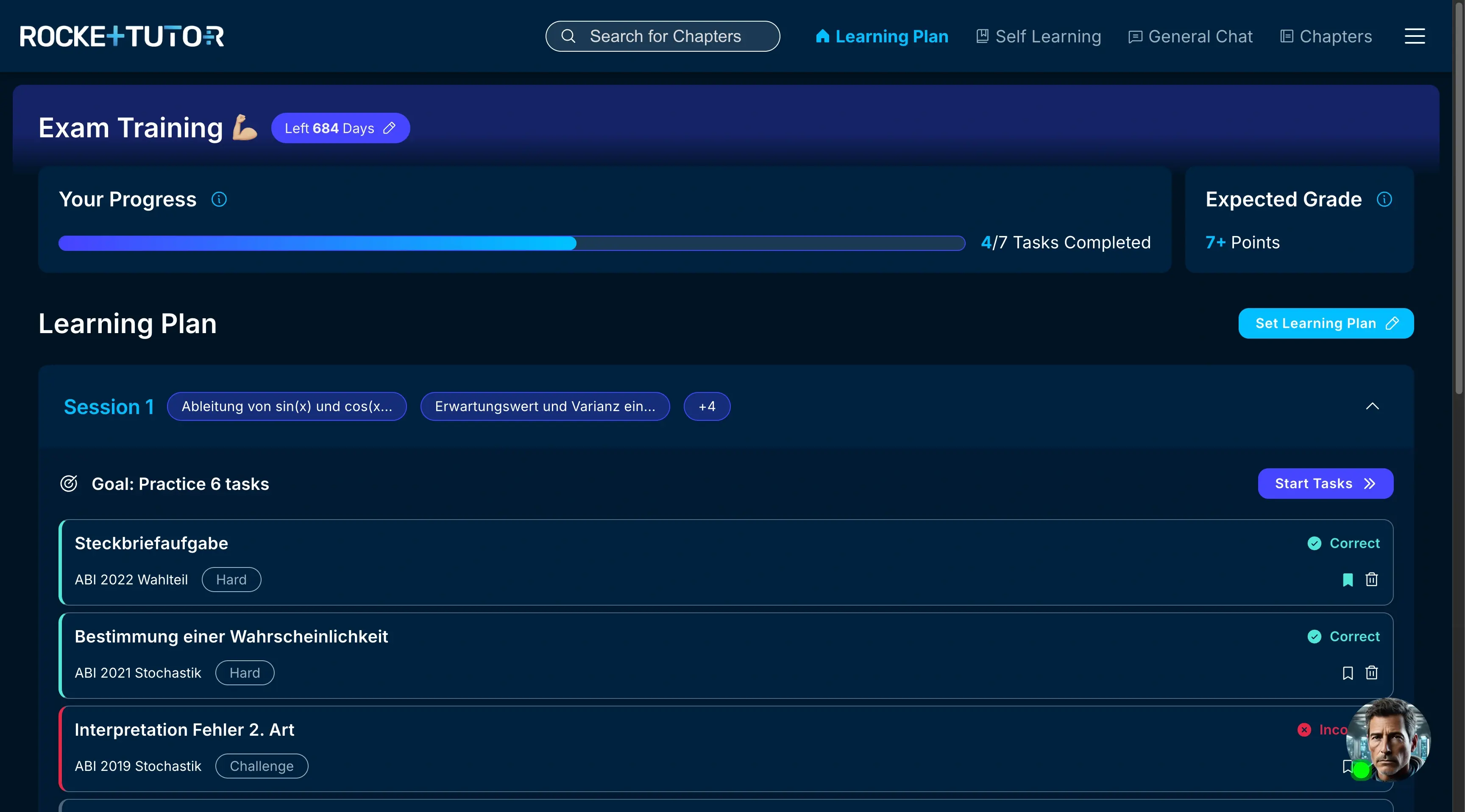Image resolution: width=1465 pixels, height=812 pixels.
Task: Select the Erwartungswert und Varianz chip
Action: tap(545, 406)
